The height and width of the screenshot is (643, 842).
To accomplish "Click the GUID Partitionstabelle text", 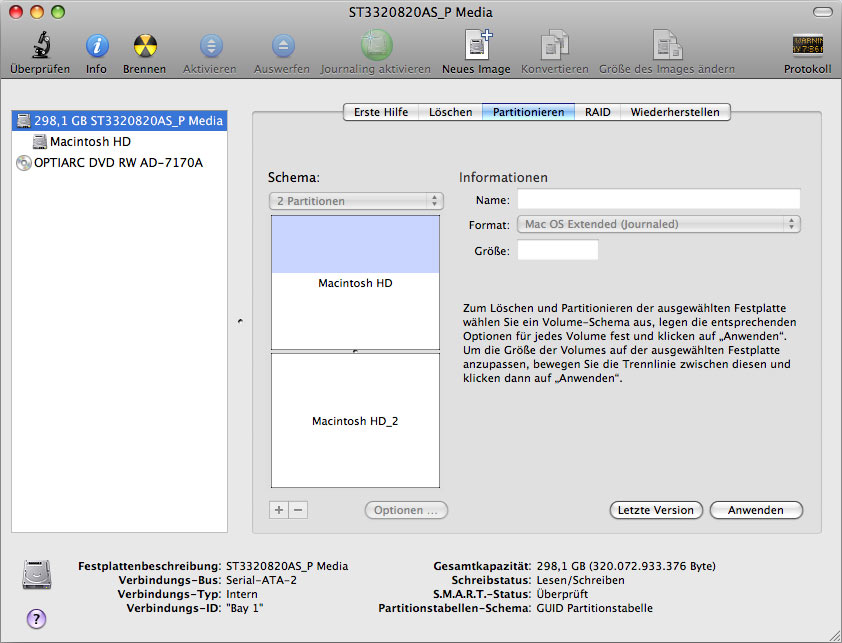I will [x=594, y=608].
